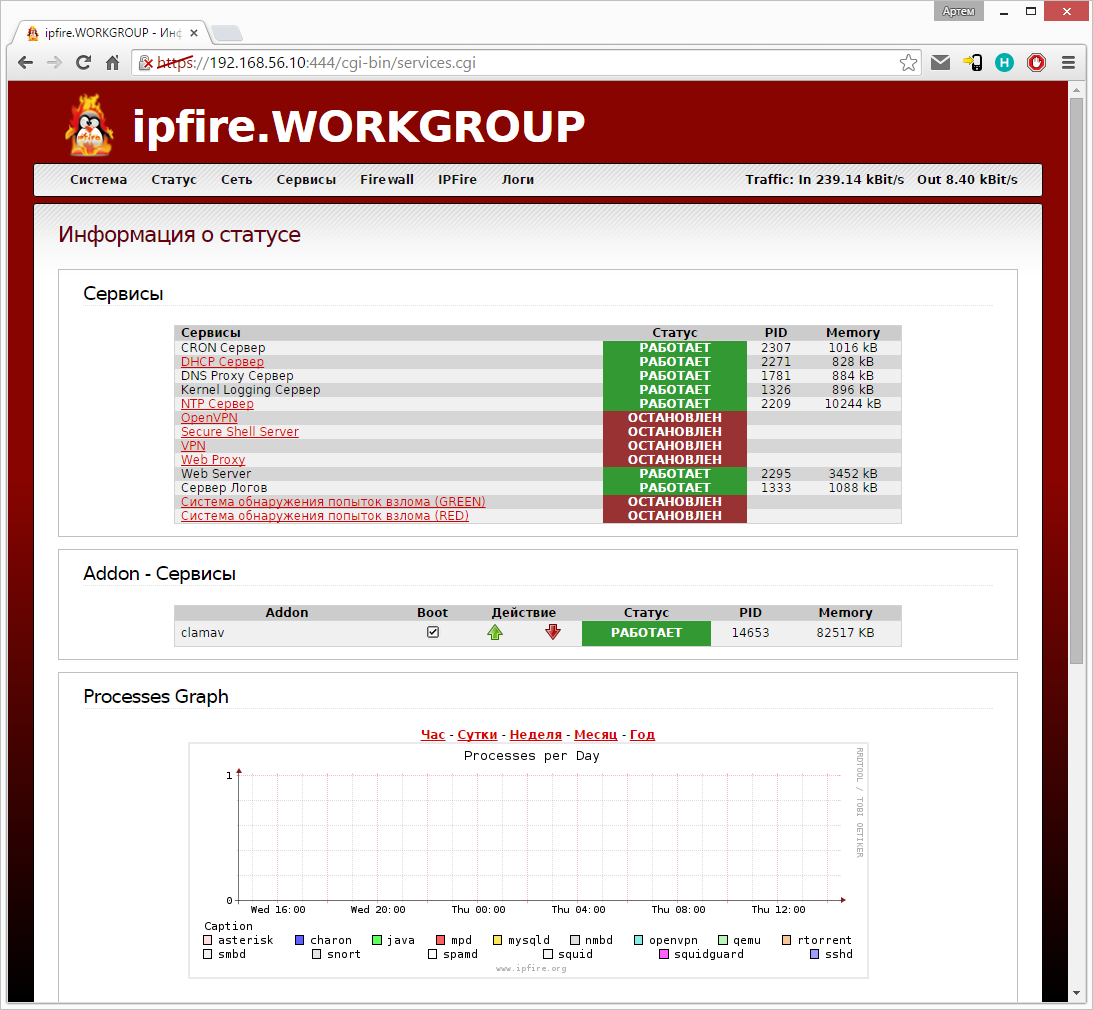Show processes graph for Неделя
The width and height of the screenshot is (1093, 1010).
535,735
